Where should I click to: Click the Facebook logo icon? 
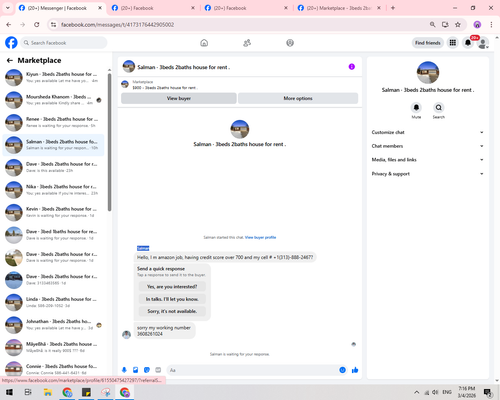click(x=11, y=43)
